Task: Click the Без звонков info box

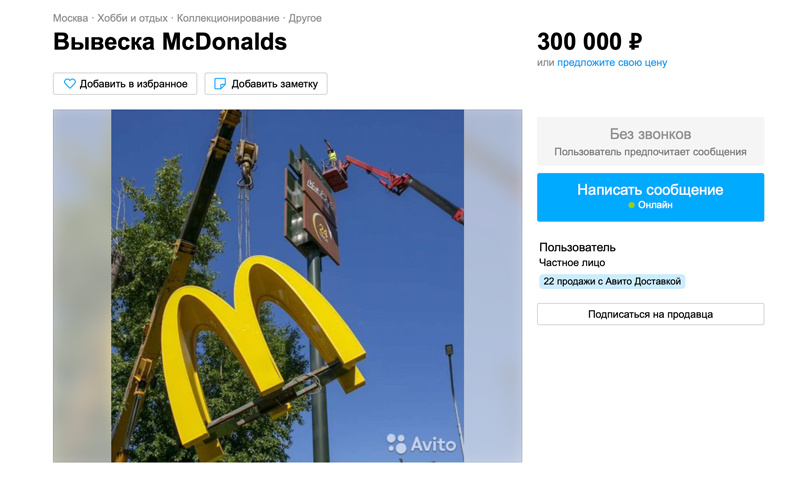Action: pos(651,141)
